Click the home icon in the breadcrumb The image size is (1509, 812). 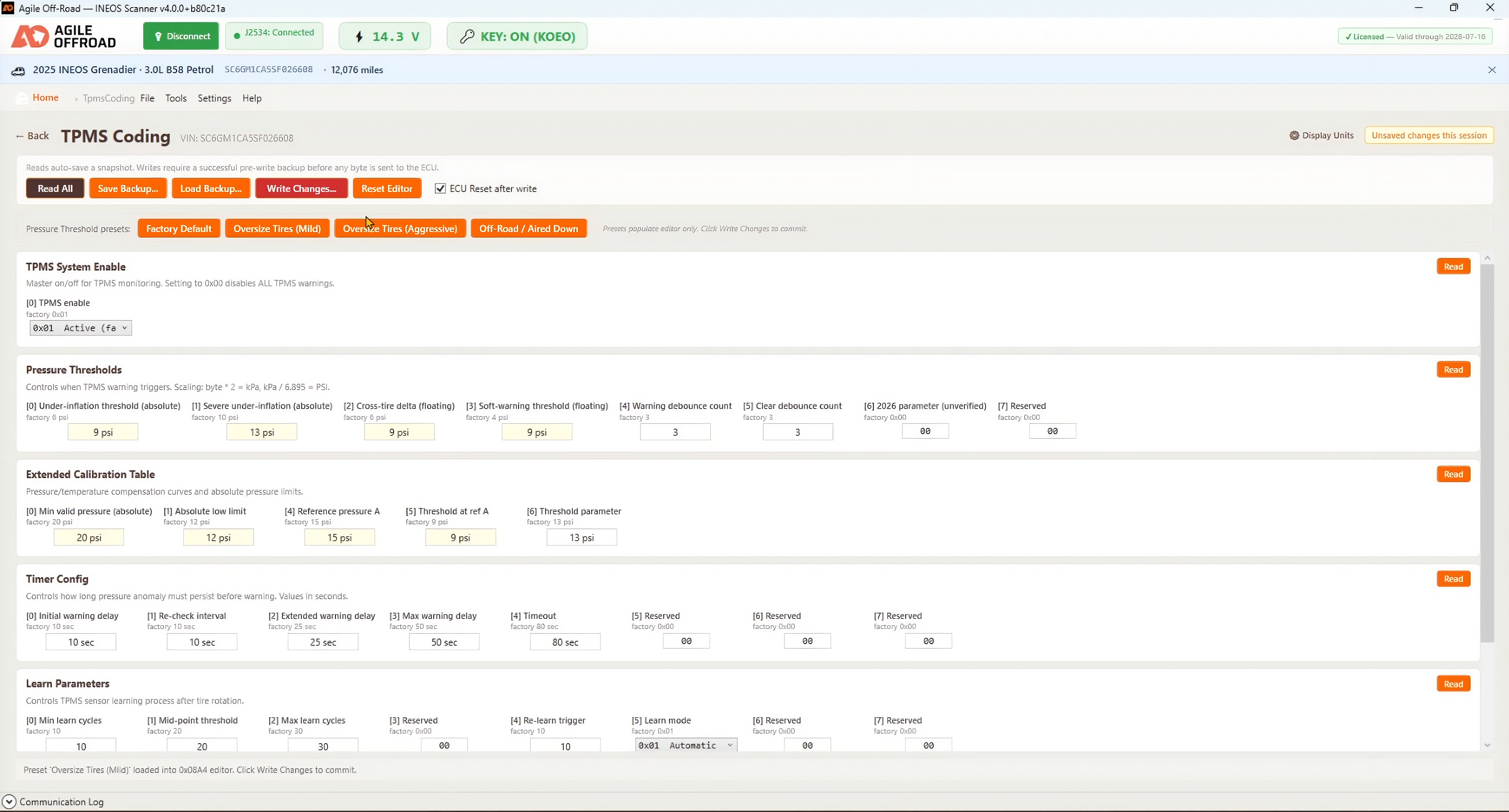[22, 98]
